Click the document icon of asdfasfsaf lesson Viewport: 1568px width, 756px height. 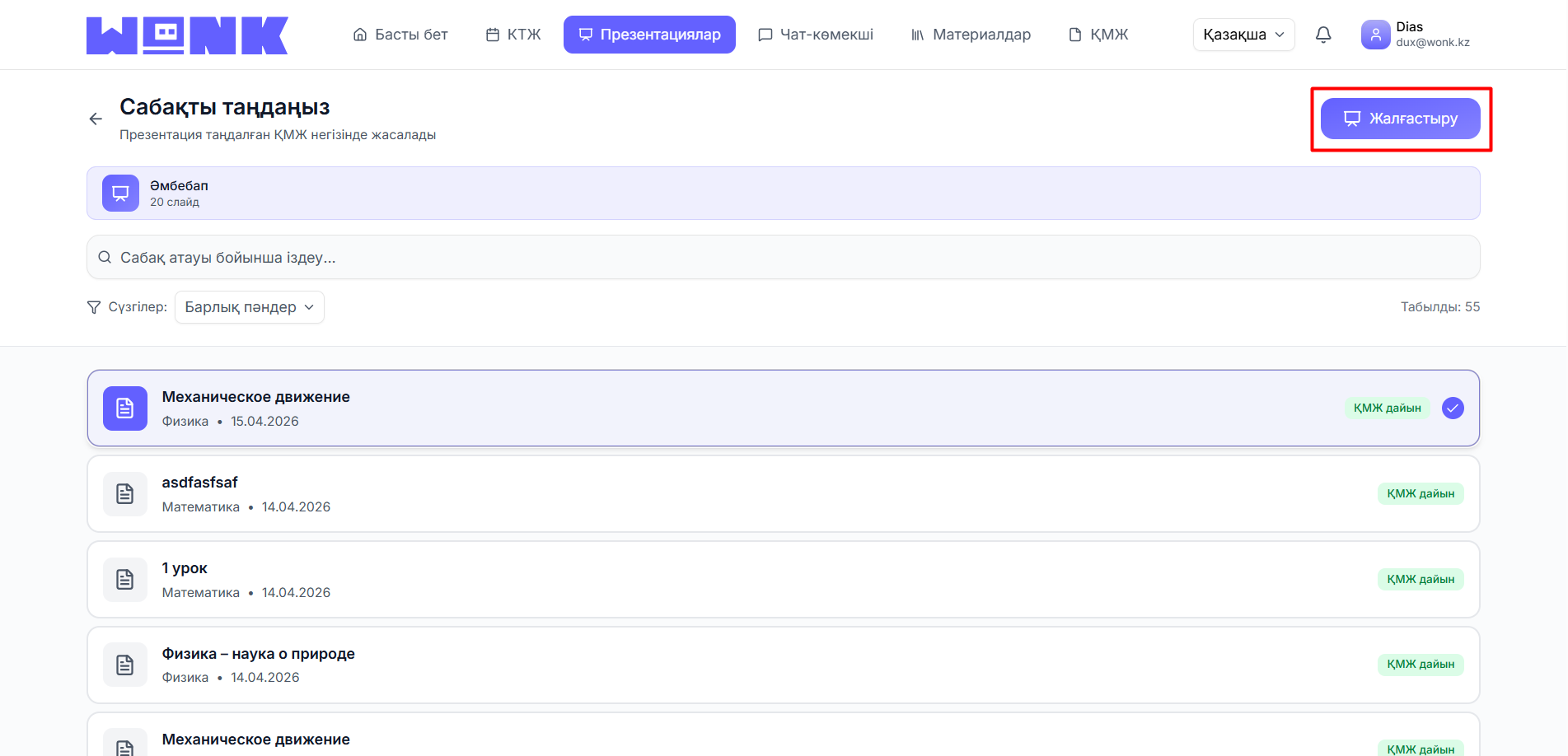tap(125, 494)
